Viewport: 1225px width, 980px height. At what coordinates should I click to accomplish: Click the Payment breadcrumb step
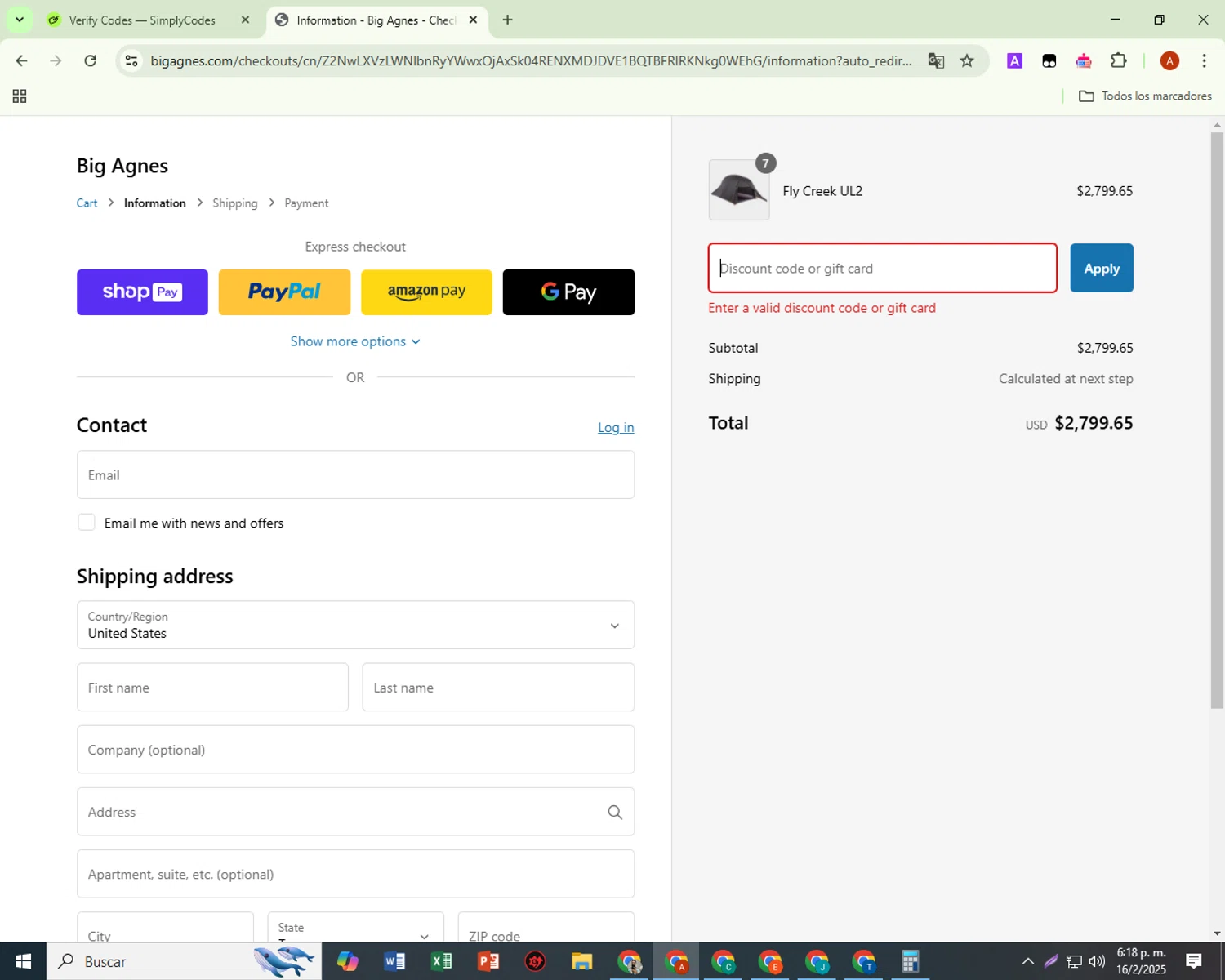point(306,203)
